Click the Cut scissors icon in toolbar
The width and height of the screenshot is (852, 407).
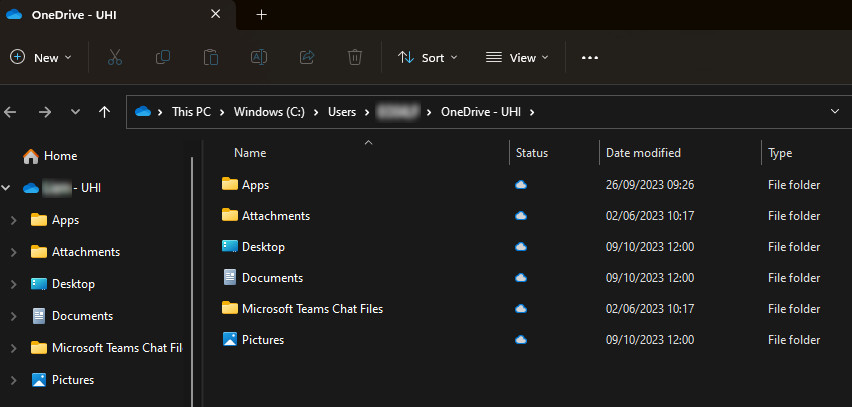(x=114, y=58)
